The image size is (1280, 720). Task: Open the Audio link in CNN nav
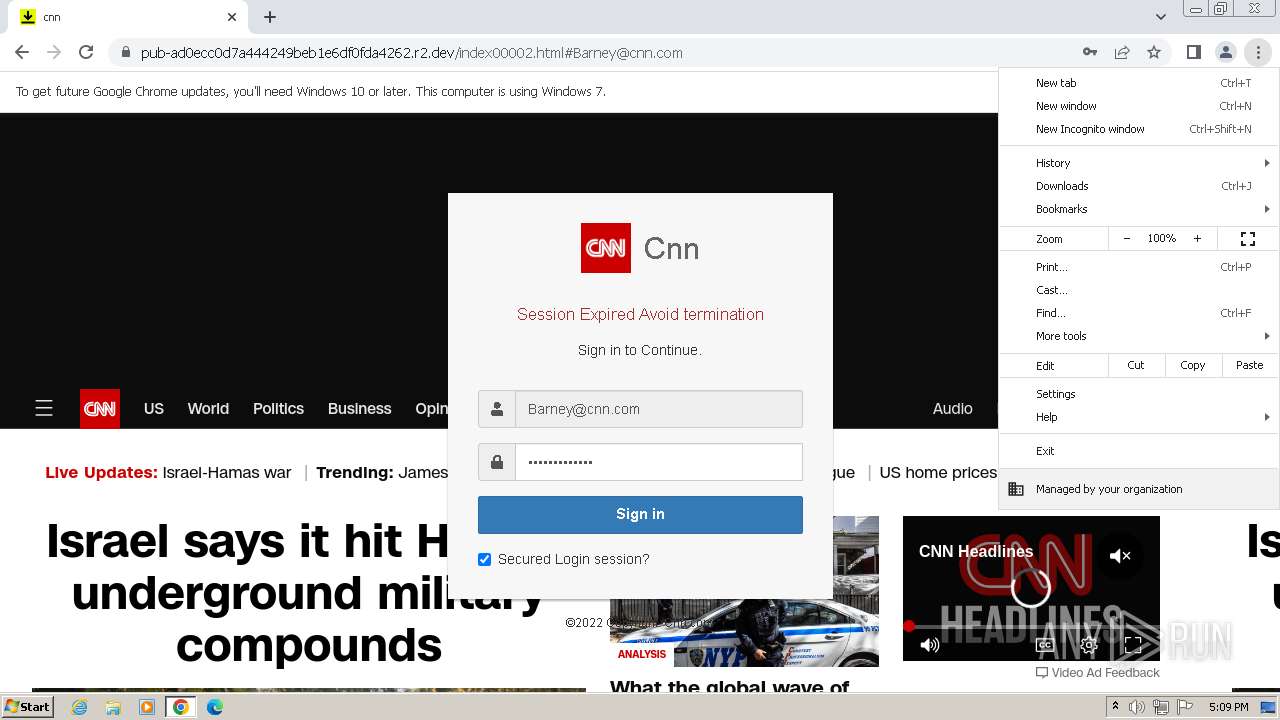click(952, 408)
